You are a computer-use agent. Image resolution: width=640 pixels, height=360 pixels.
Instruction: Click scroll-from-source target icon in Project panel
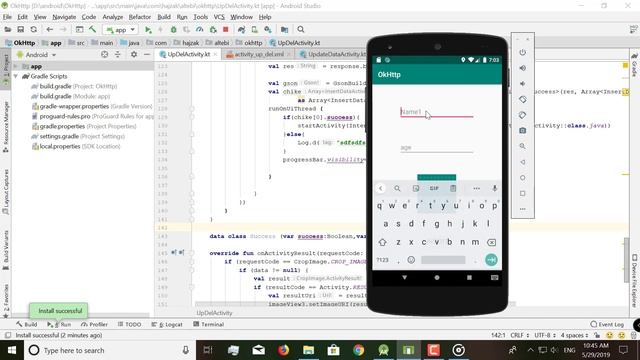[104, 54]
